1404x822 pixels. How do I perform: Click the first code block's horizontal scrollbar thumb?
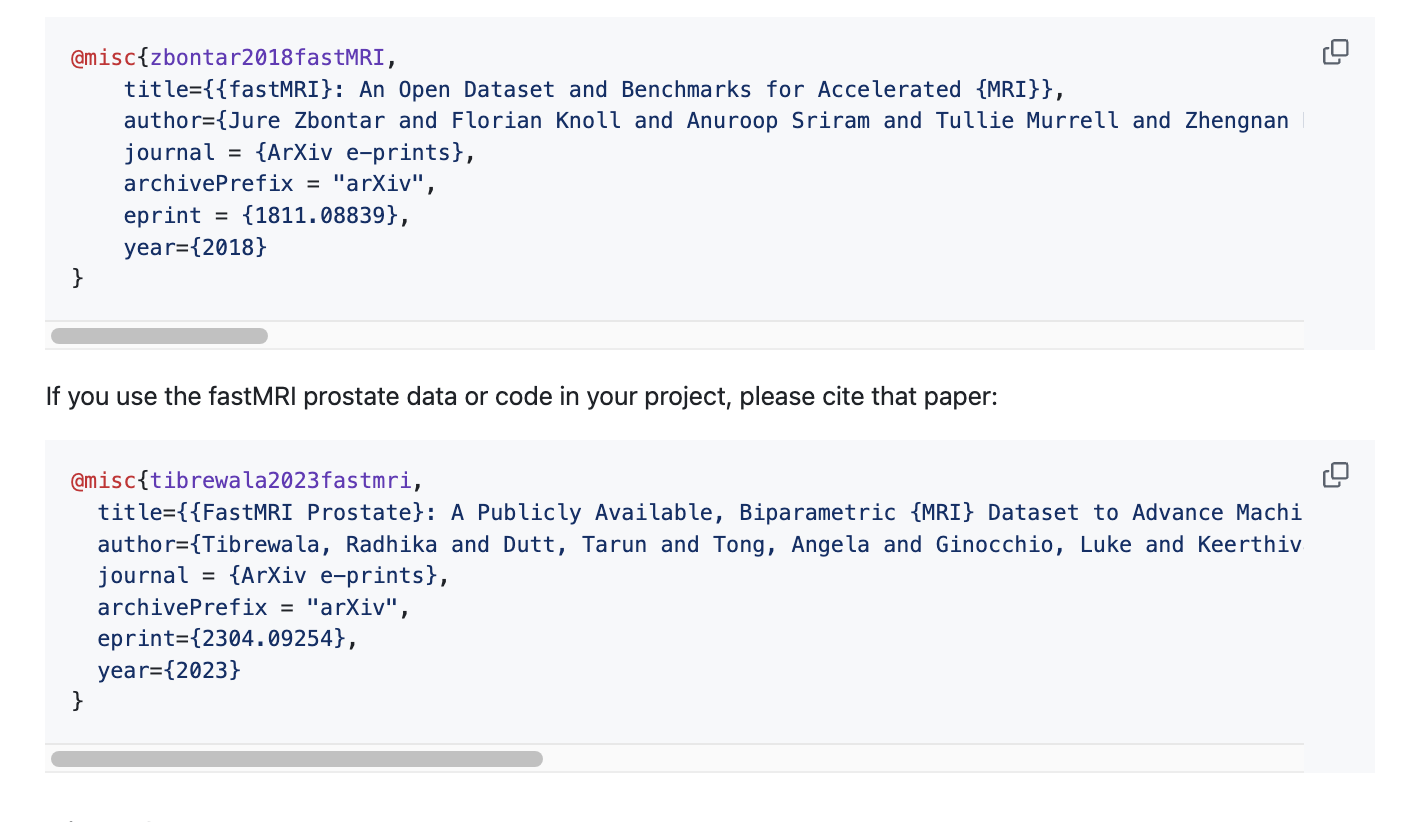pyautogui.click(x=159, y=336)
